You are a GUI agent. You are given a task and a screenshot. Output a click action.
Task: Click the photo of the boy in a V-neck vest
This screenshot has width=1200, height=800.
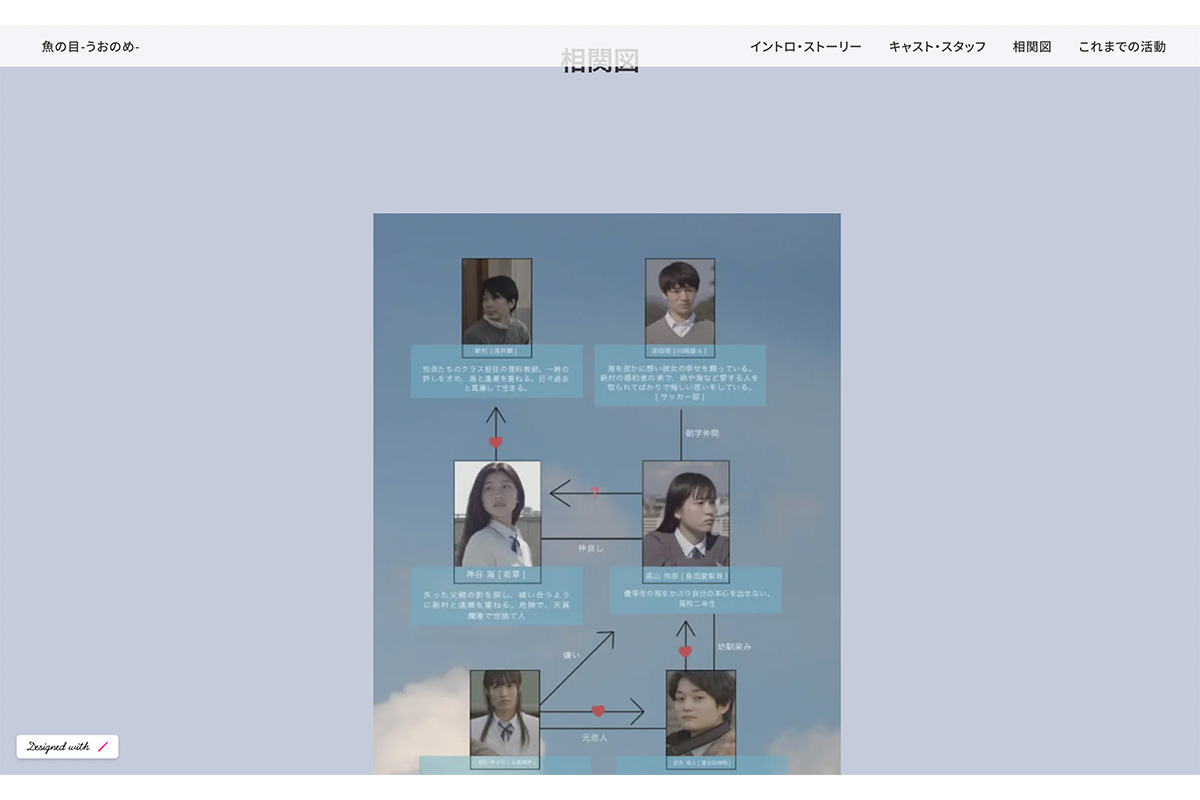[x=680, y=302]
